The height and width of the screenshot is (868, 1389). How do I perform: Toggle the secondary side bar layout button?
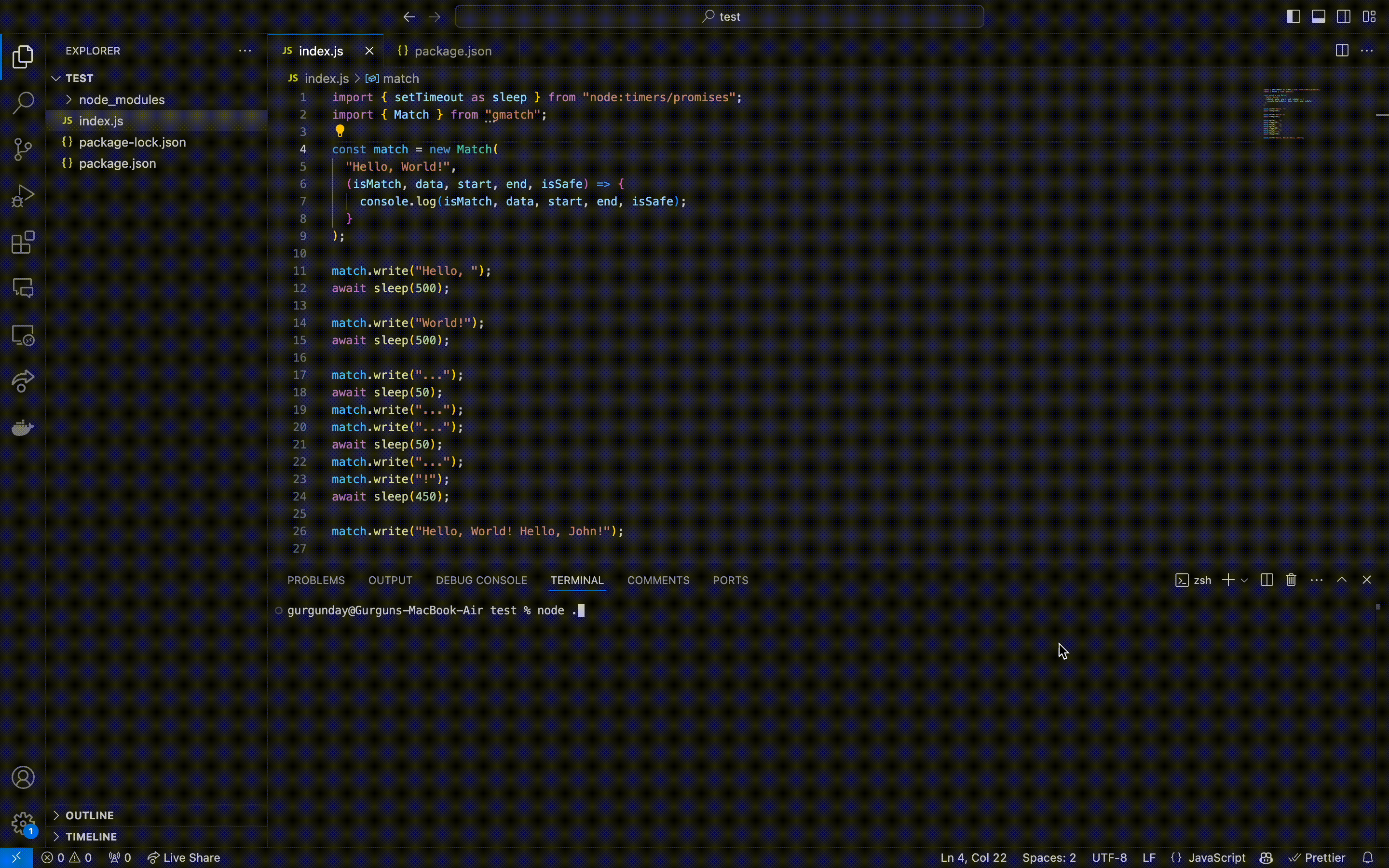click(1344, 17)
